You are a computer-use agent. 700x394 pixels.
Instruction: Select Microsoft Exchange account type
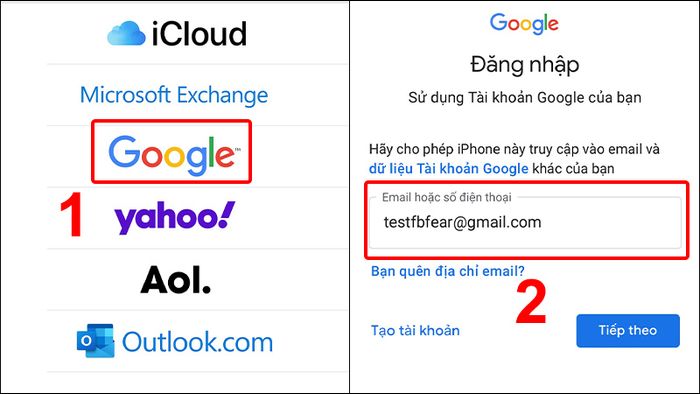[x=174, y=95]
